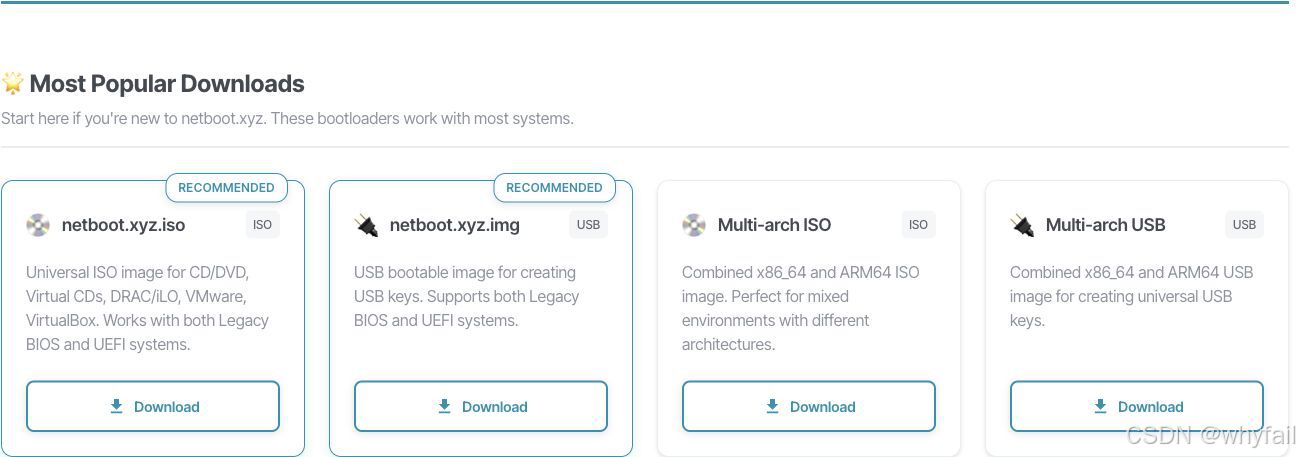Click the netboot.xyz.img title
Viewport: 1300px width, 457px height.
(455, 225)
